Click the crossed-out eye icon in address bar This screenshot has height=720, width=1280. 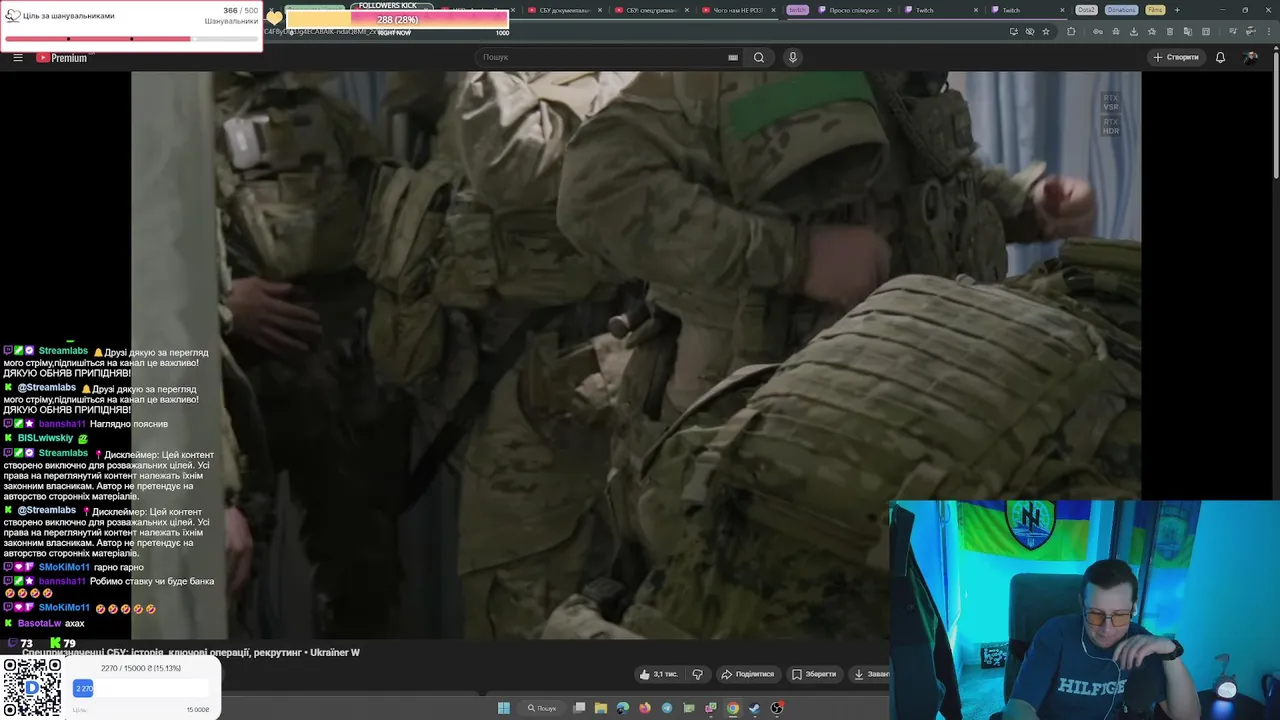[1029, 31]
